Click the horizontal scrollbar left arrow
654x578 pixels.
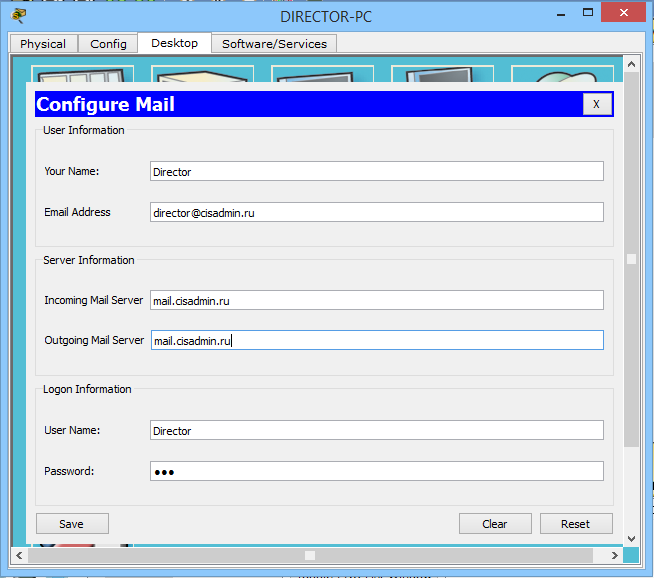tap(19, 555)
